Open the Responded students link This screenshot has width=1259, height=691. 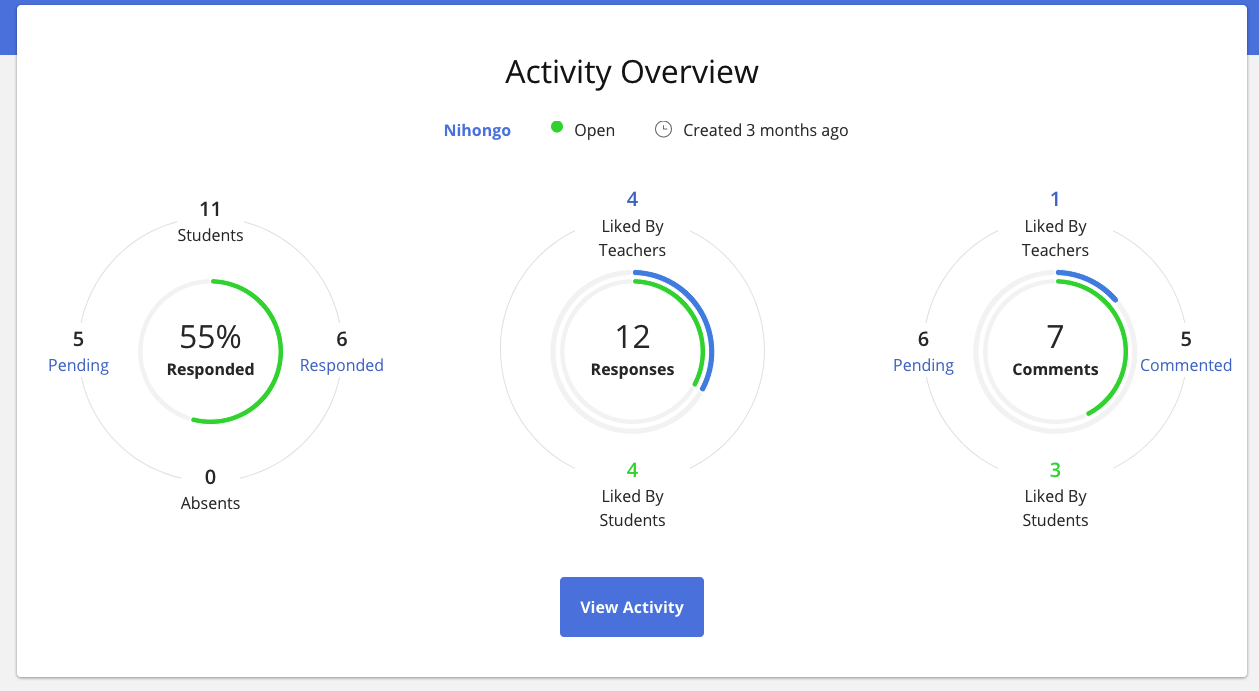(x=342, y=365)
